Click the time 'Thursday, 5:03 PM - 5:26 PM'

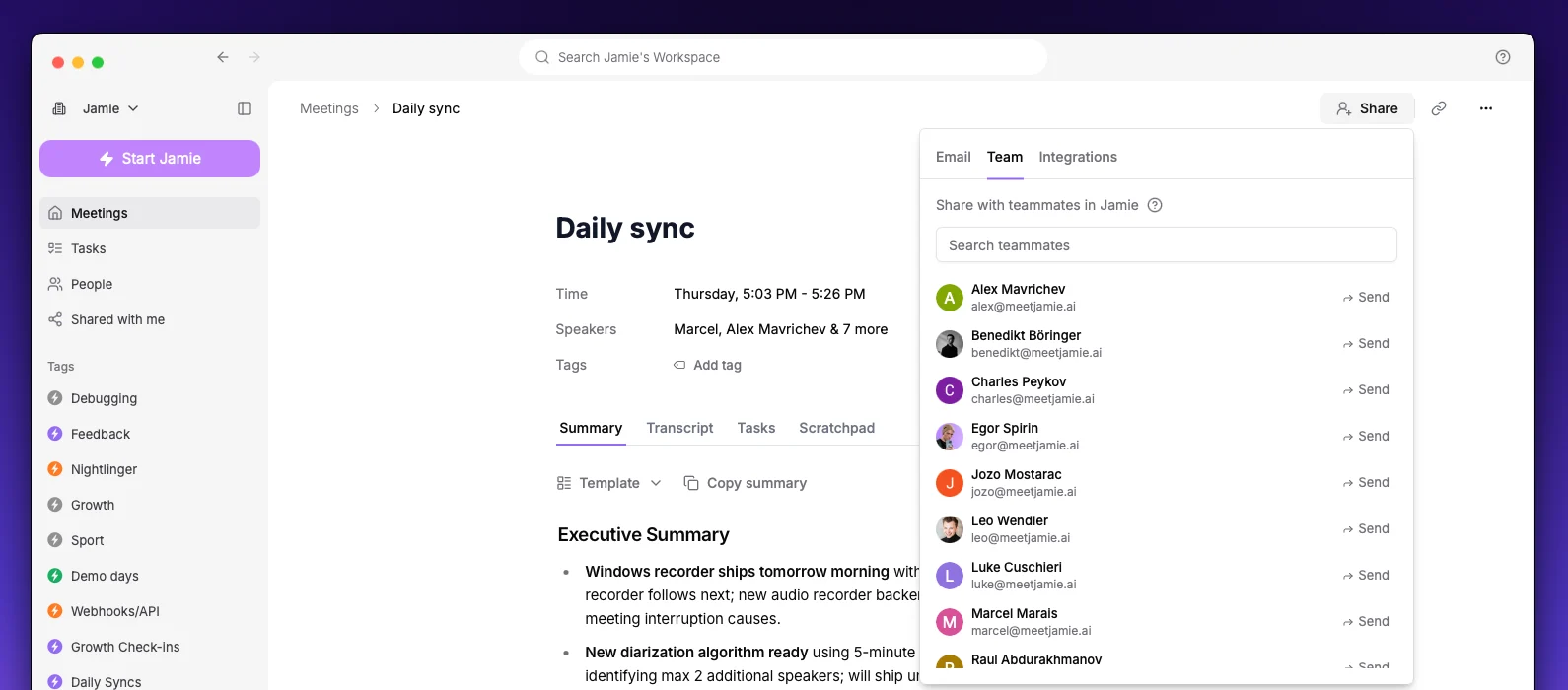tap(770, 294)
